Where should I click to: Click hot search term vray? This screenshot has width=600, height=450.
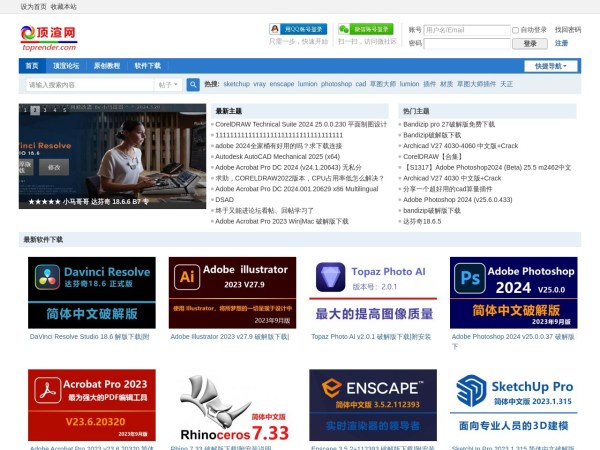[x=259, y=84]
